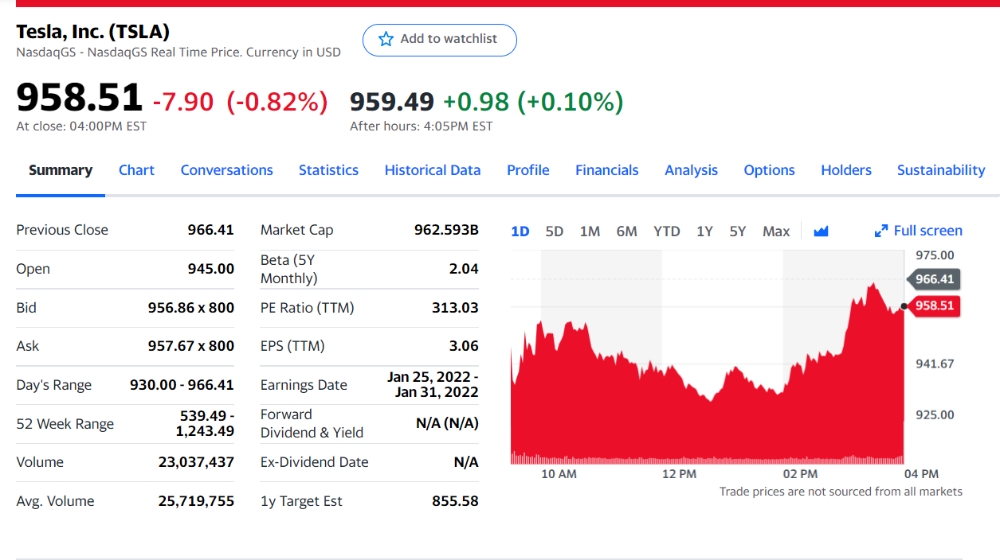Click the Beta value 2.04
This screenshot has width=1000, height=560.
464,269
